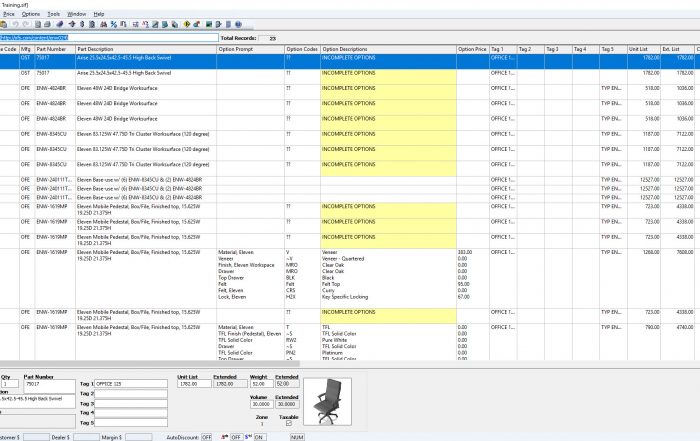
Task: Click the Qty input field
Action: pos(10,384)
